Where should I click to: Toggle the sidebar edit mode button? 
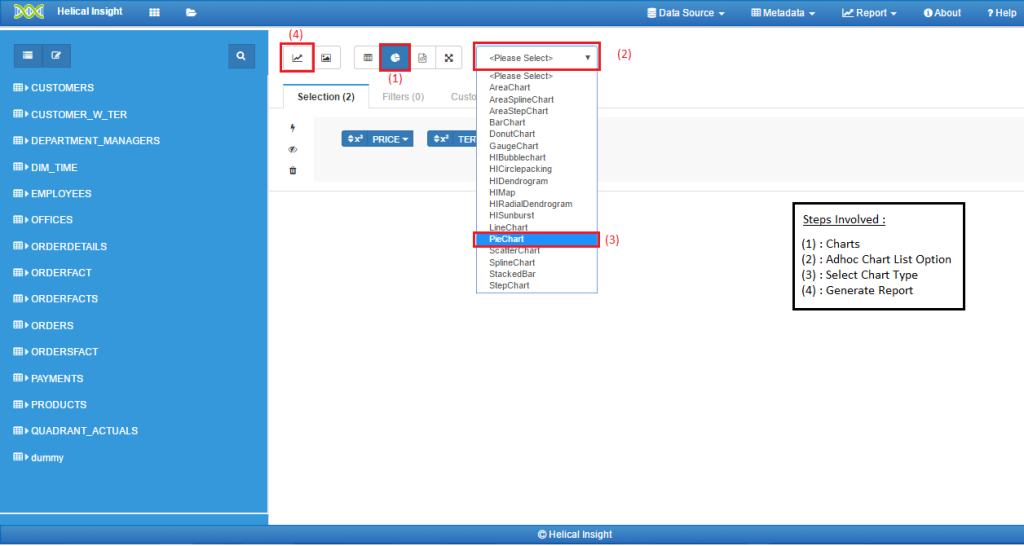(56, 56)
